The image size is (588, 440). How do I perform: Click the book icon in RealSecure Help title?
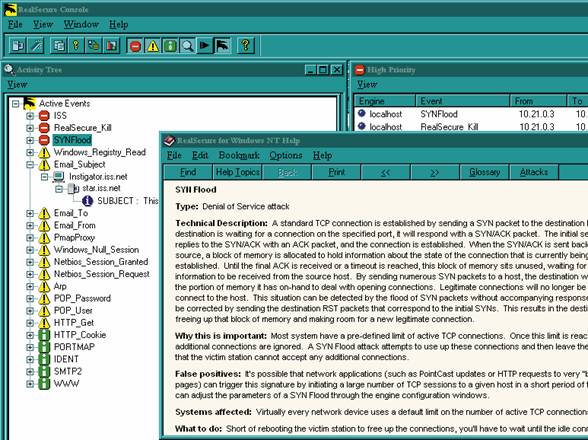point(169,141)
